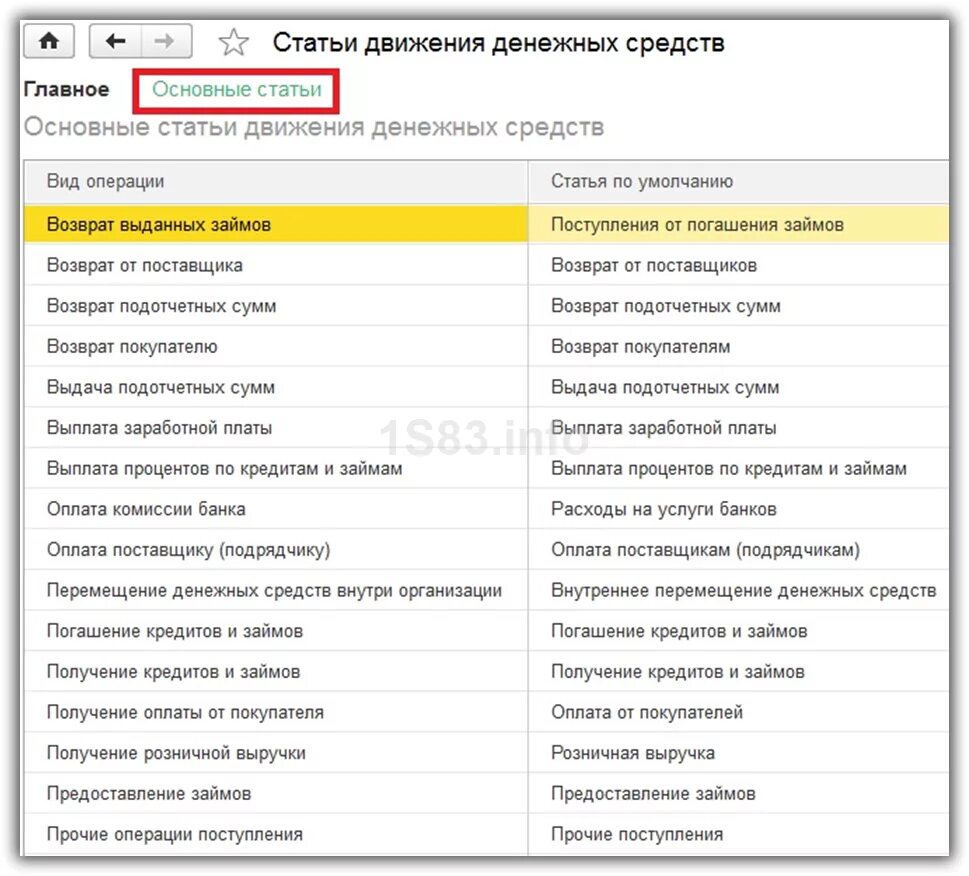The image size is (969, 876).
Task: Select Получение кредитов и займов in Статья по умолчанию
Action: pos(738,672)
